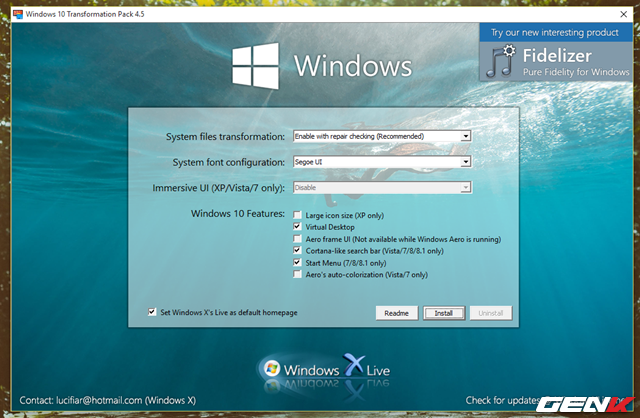Click the Install button

pos(444,313)
